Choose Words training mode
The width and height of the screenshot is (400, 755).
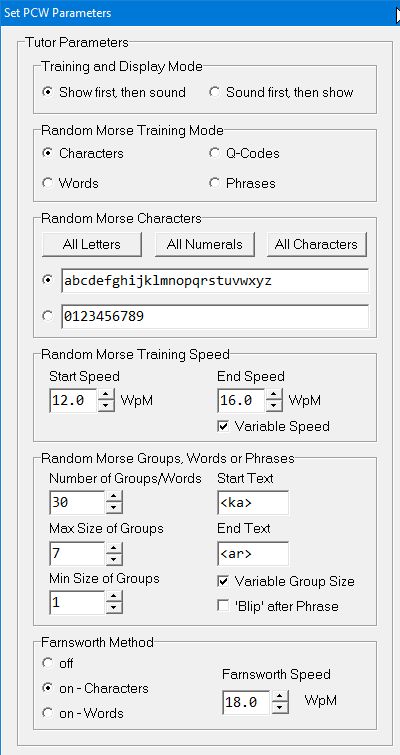click(x=70, y=183)
